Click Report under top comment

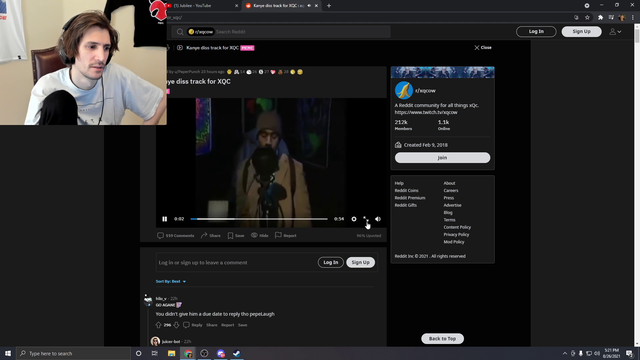(x=228, y=325)
